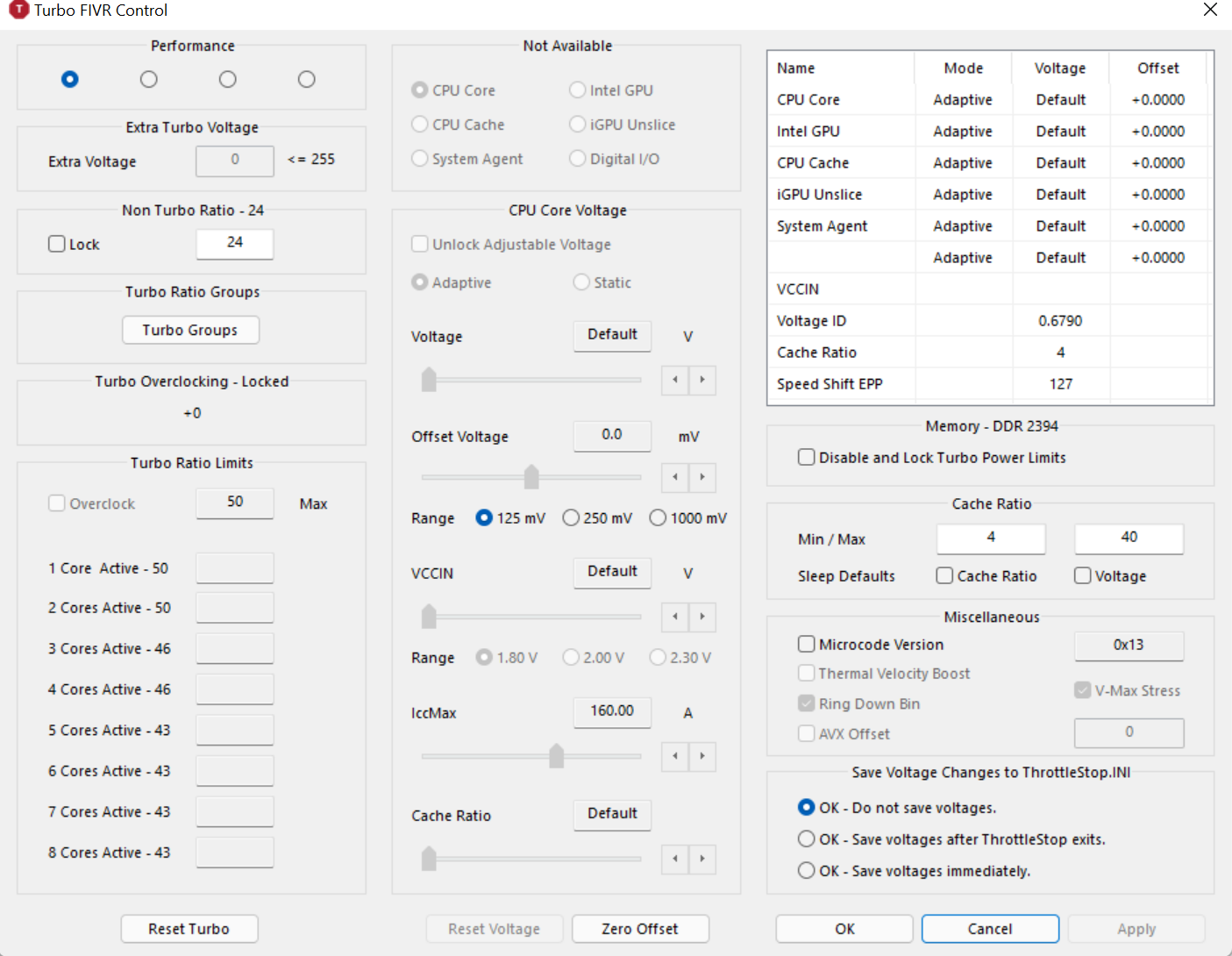Decrease Voltage with the left arrow
This screenshot has height=956, width=1232.
click(x=675, y=380)
